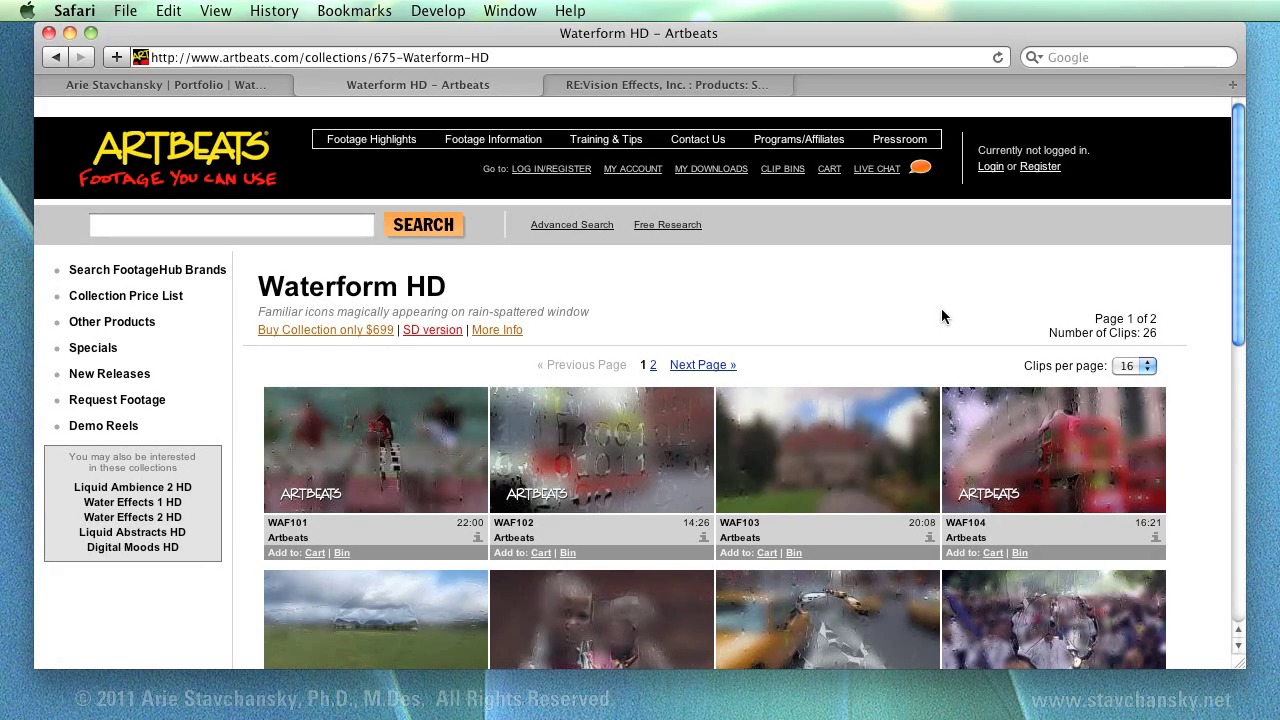Image resolution: width=1280 pixels, height=720 pixels.
Task: Click the Artbeats favicon in the address bar
Action: click(141, 57)
